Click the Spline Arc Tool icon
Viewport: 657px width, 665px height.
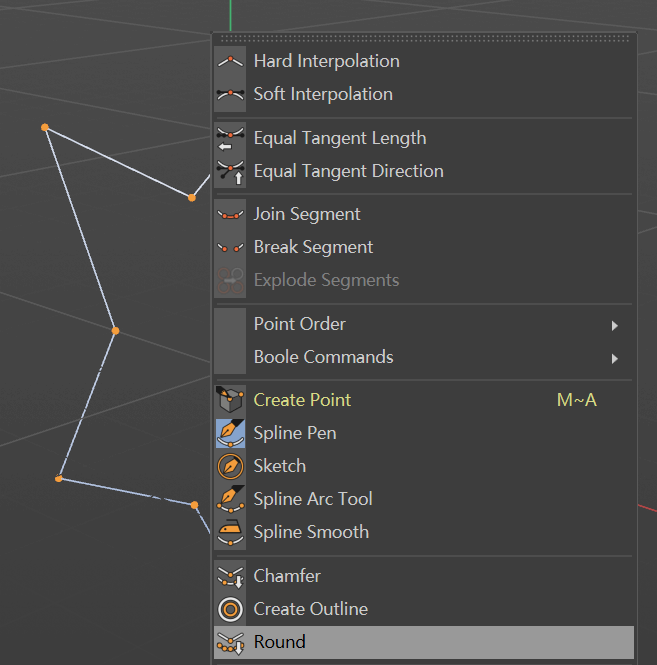click(230, 499)
